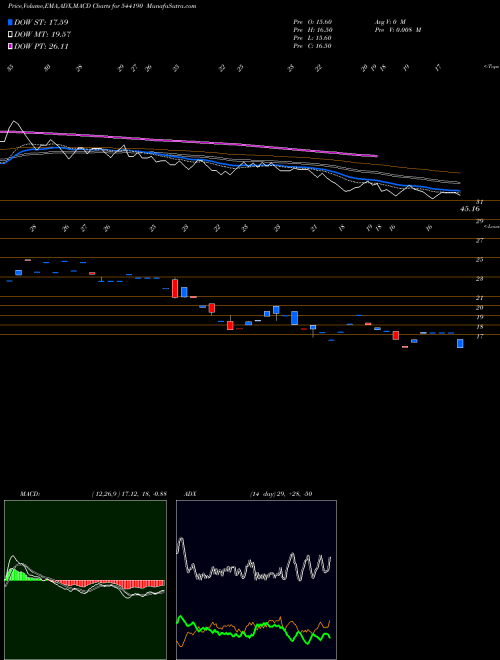
Task: Click the MACD '(12,26,9) 17.12, 18, -0.88' values
Action: coord(129,494)
